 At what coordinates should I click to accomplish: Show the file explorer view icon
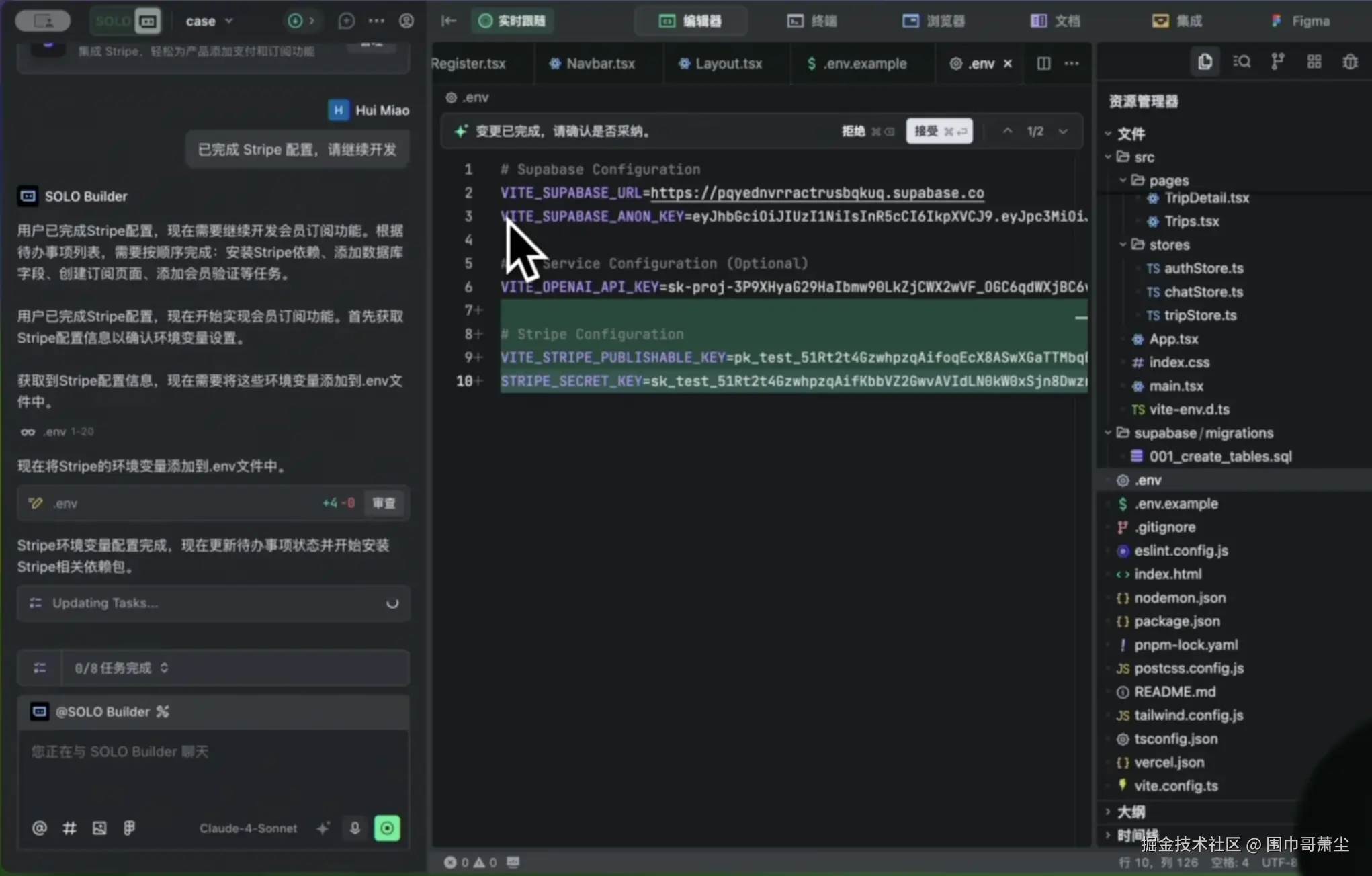point(1205,62)
